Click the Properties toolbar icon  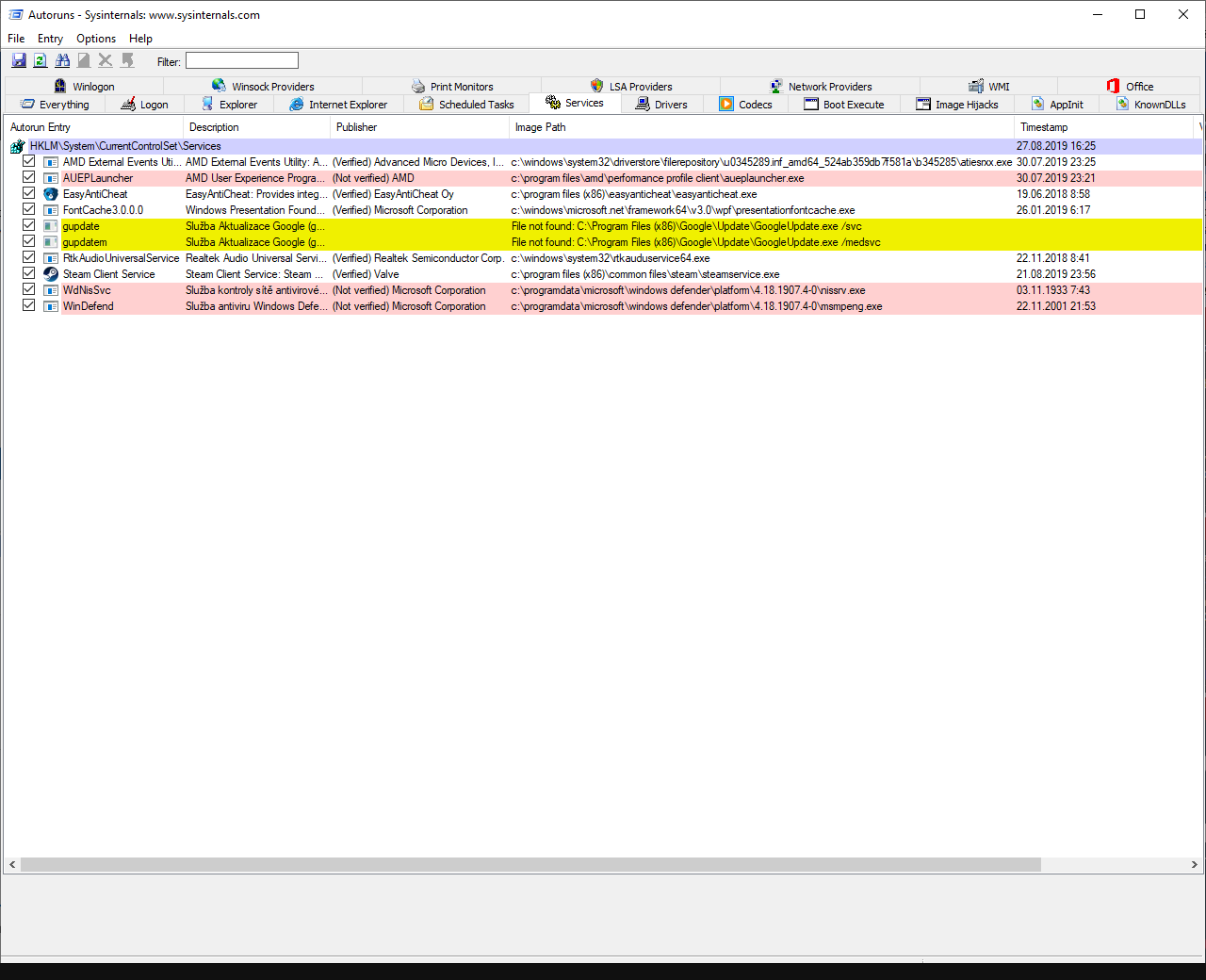pyautogui.click(x=84, y=60)
